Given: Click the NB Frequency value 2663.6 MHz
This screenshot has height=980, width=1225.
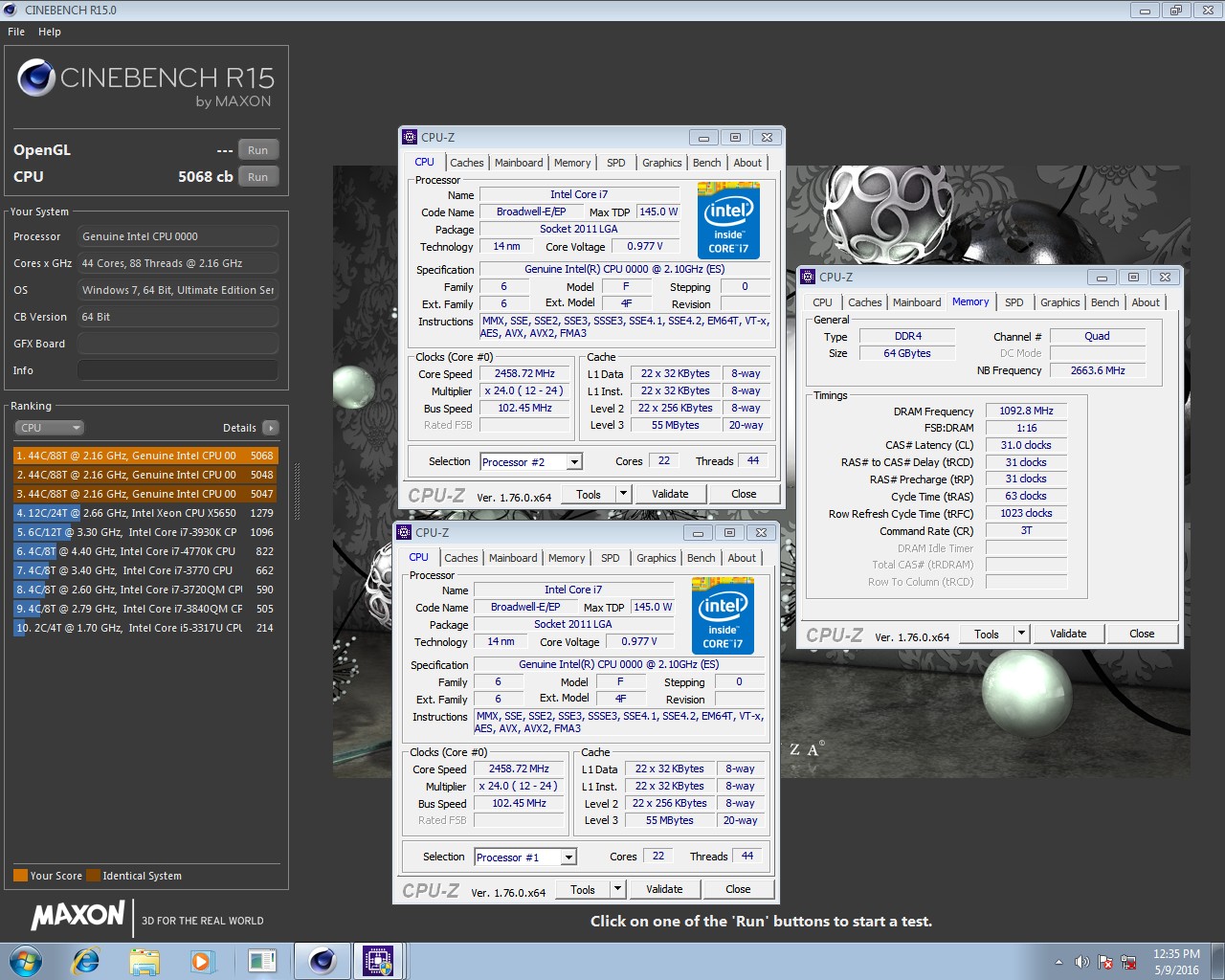Looking at the screenshot, I should click(1097, 370).
